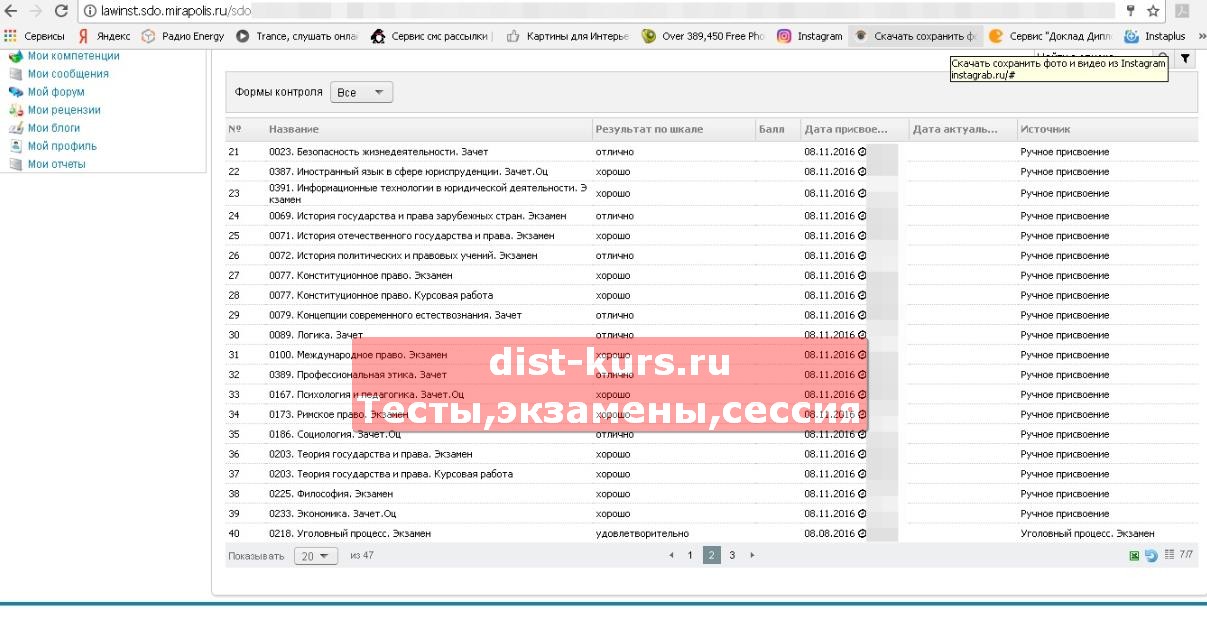Viewport: 1207px width, 617px height.
Task: Bookmark this page with the star icon
Action: pyautogui.click(x=1153, y=11)
